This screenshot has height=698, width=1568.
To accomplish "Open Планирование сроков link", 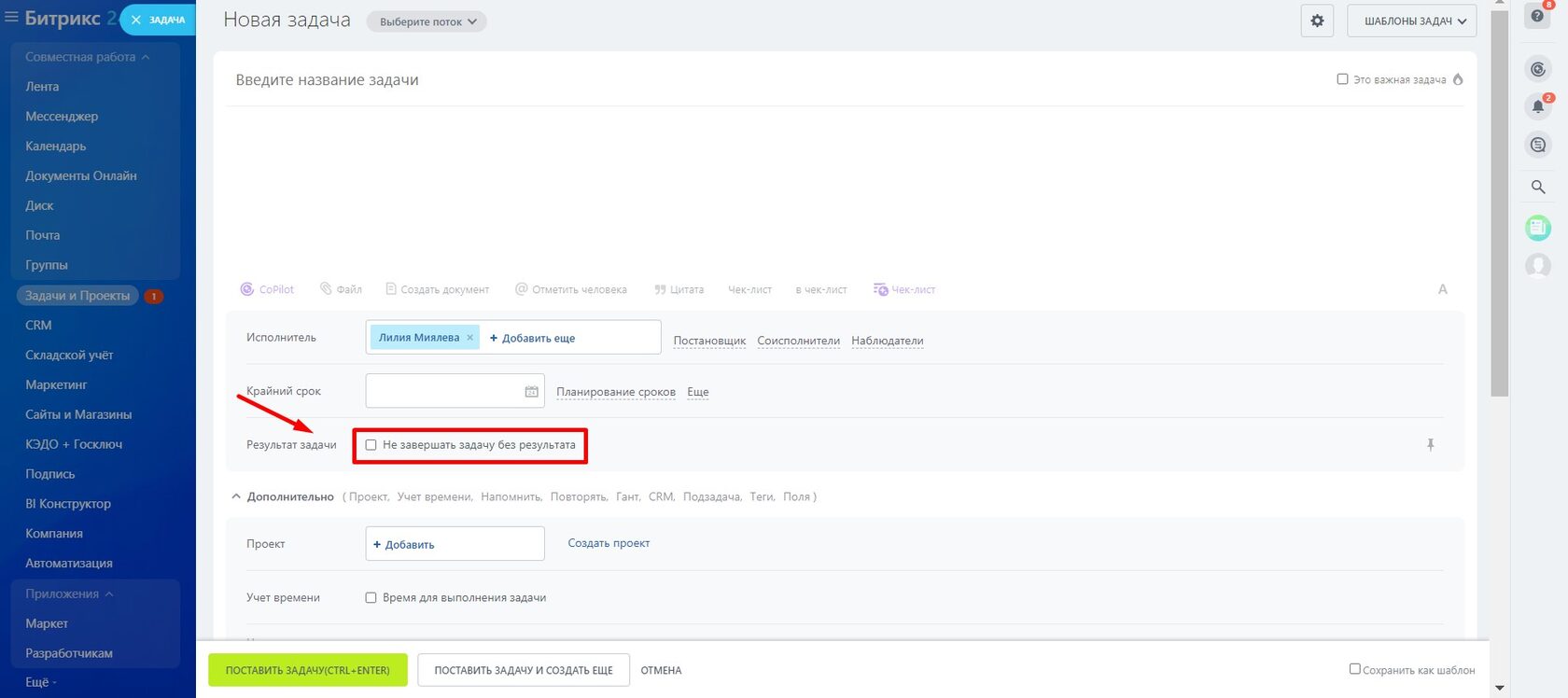I will pos(616,392).
